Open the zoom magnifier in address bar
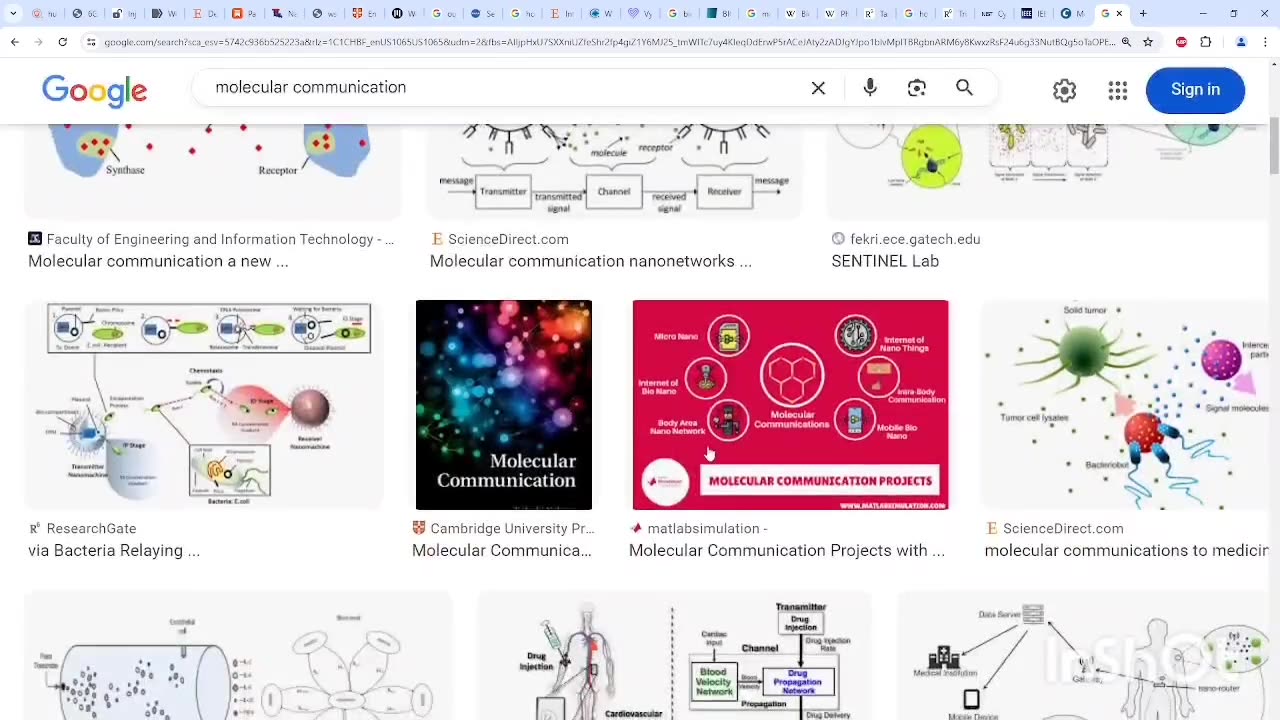The height and width of the screenshot is (720, 1280). pyautogui.click(x=1126, y=42)
